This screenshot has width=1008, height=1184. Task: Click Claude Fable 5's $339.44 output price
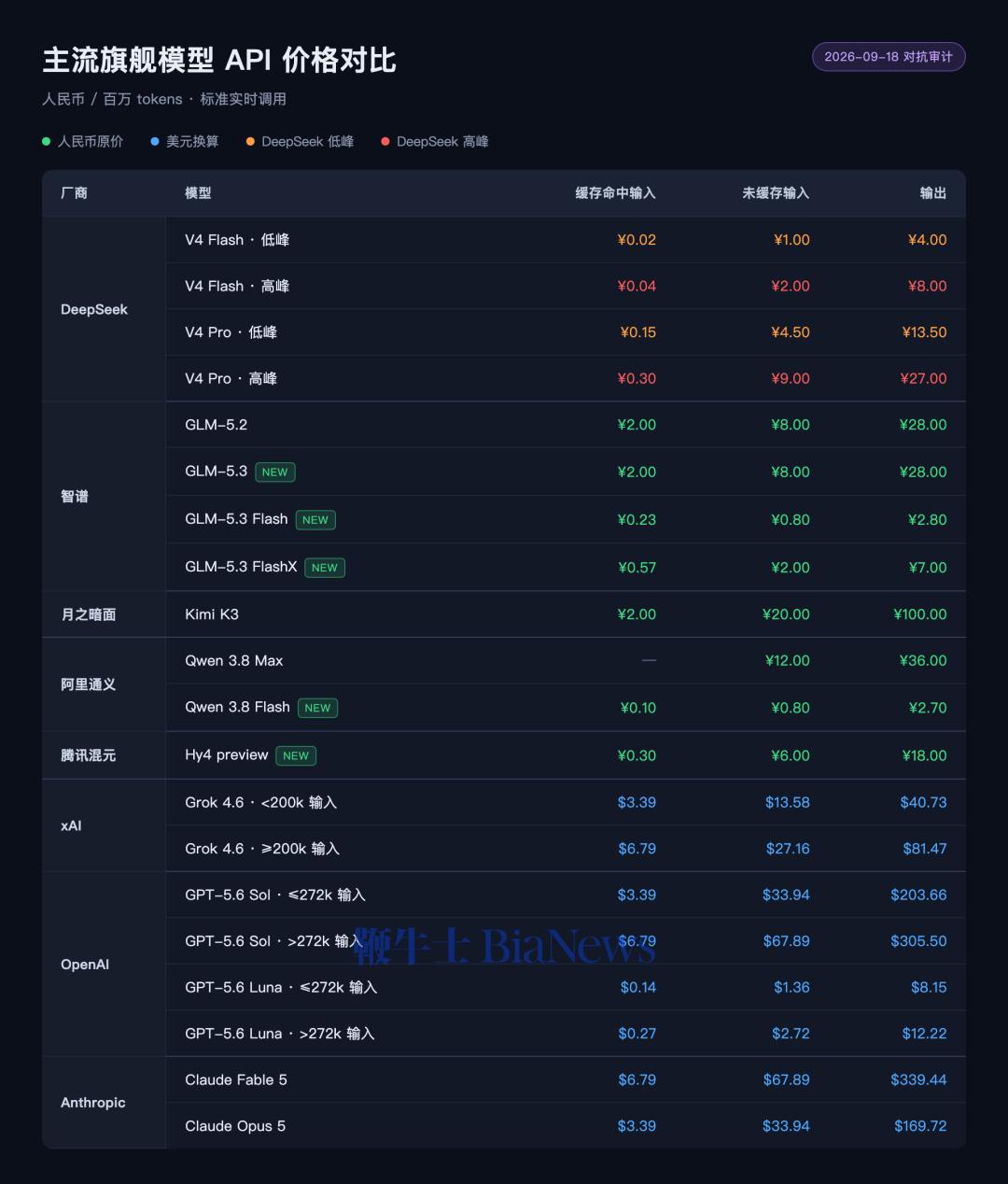pos(918,1080)
